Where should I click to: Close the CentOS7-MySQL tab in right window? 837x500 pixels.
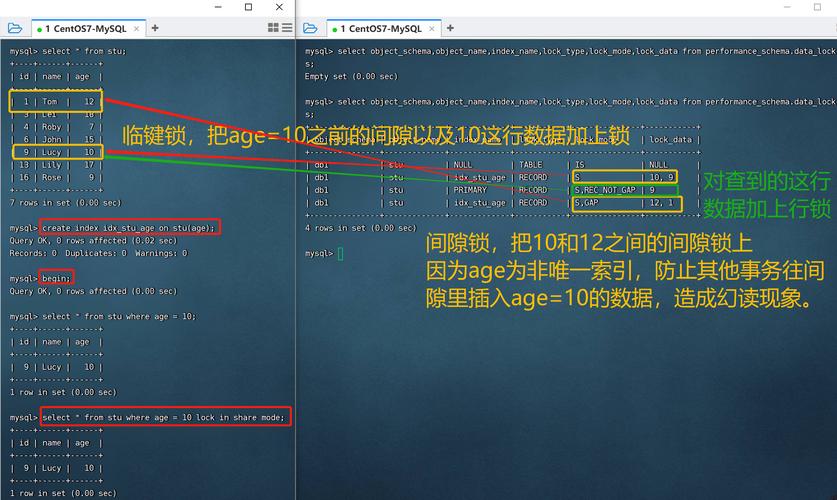click(432, 29)
